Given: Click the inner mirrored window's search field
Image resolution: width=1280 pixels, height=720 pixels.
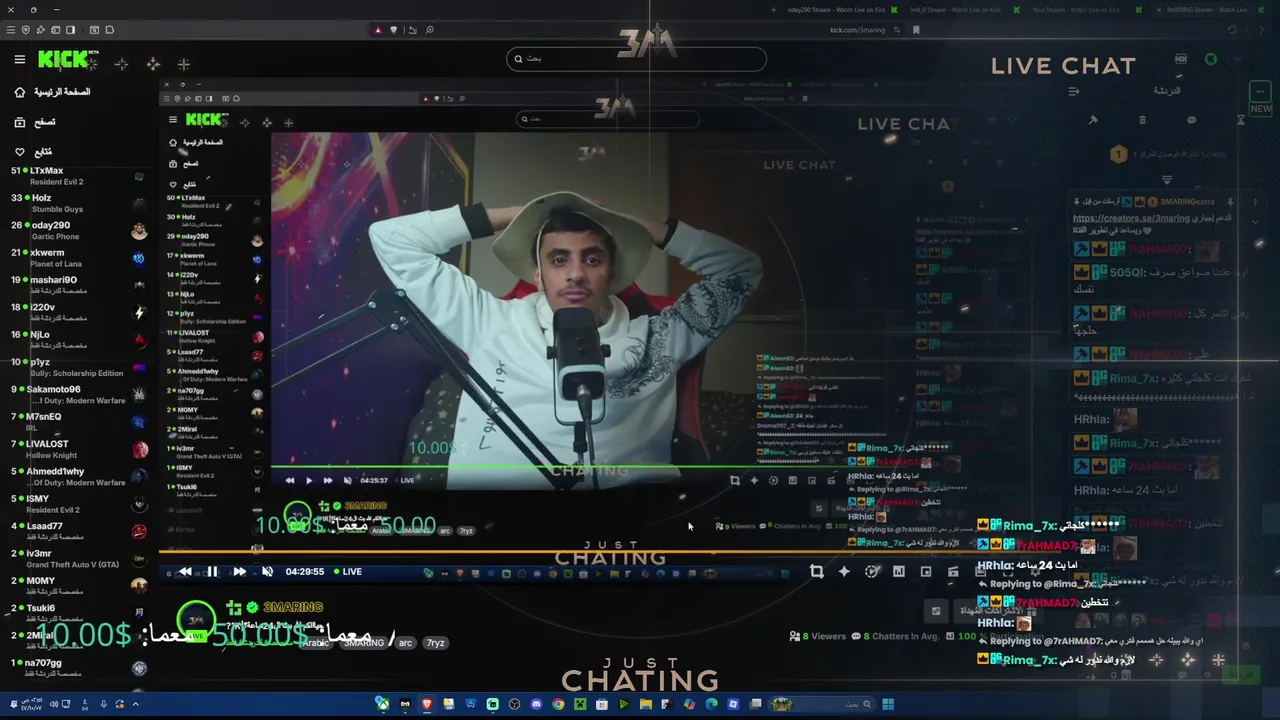Looking at the screenshot, I should 608,119.
